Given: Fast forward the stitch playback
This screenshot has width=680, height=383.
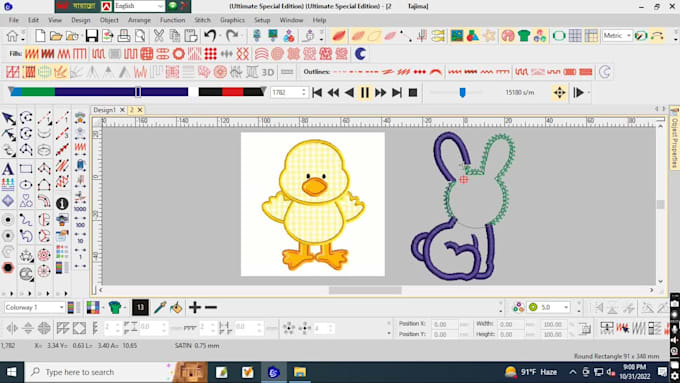Looking at the screenshot, I should [x=381, y=92].
